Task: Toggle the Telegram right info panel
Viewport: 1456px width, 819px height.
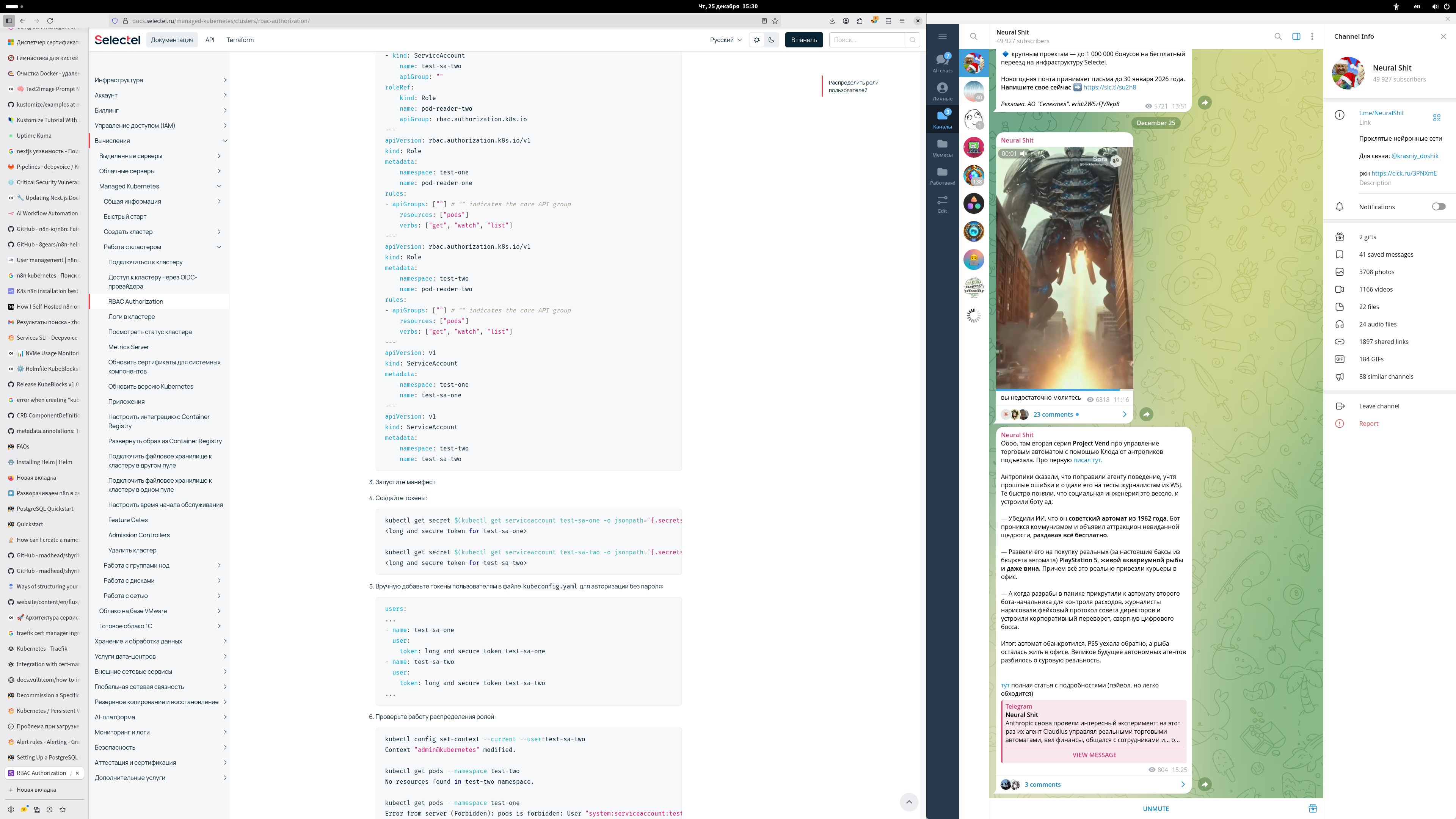Action: (x=1296, y=36)
